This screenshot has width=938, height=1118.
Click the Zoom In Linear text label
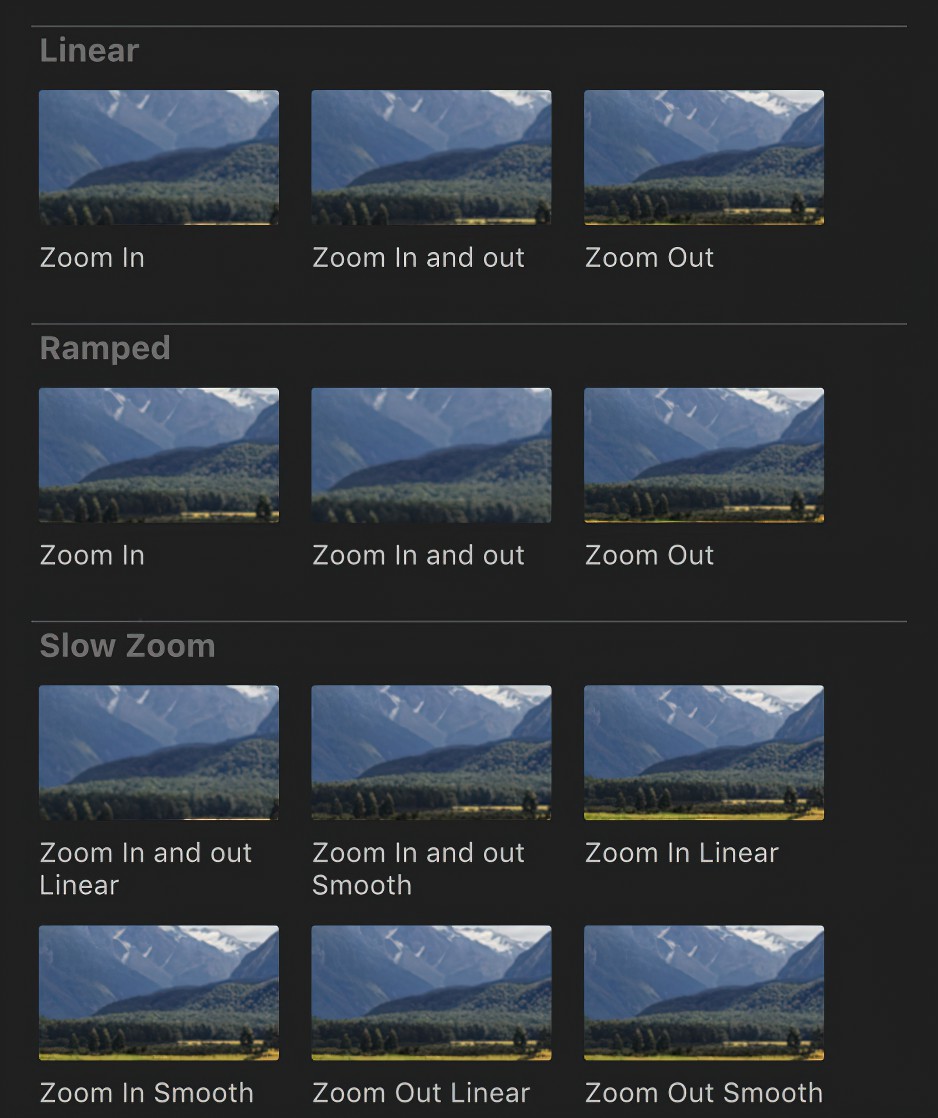(x=681, y=853)
